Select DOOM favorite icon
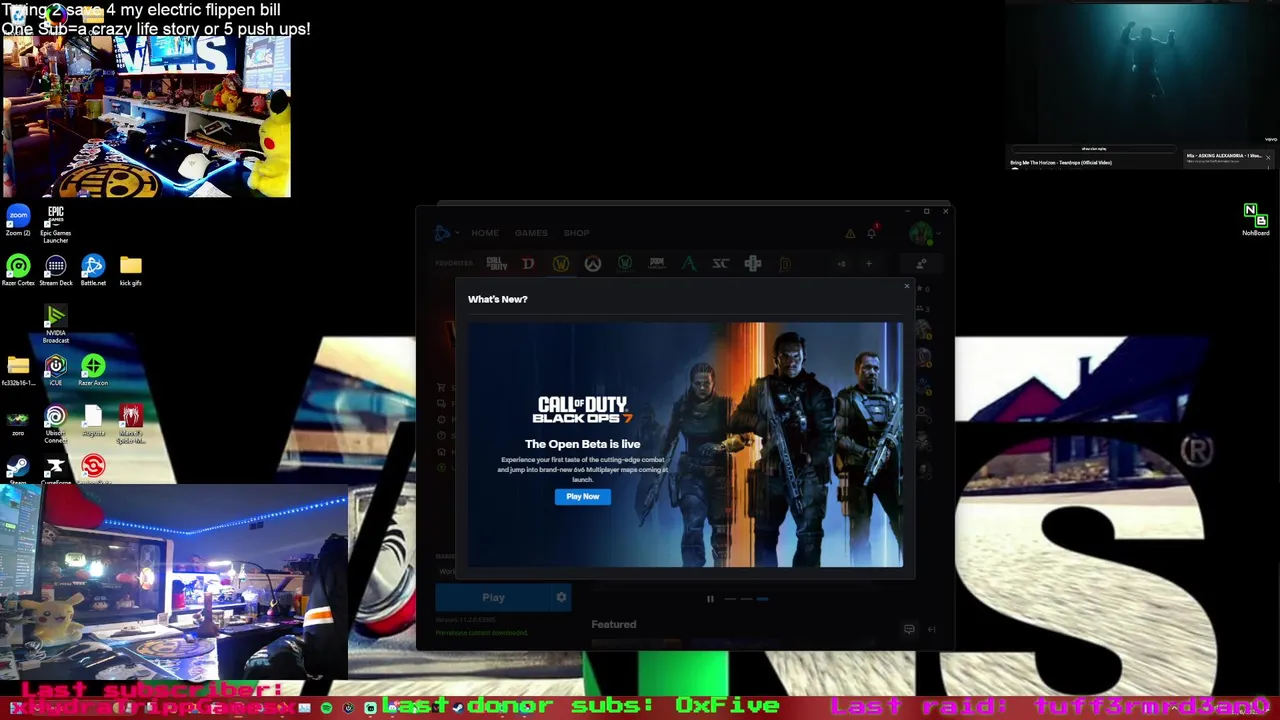Viewport: 1280px width, 720px height. click(657, 264)
